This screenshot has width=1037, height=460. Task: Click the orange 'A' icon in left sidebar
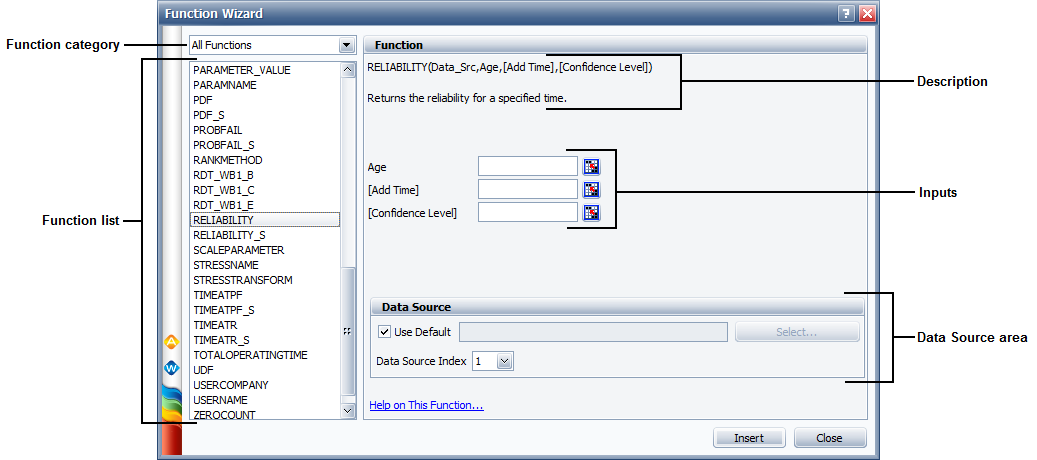(x=170, y=342)
